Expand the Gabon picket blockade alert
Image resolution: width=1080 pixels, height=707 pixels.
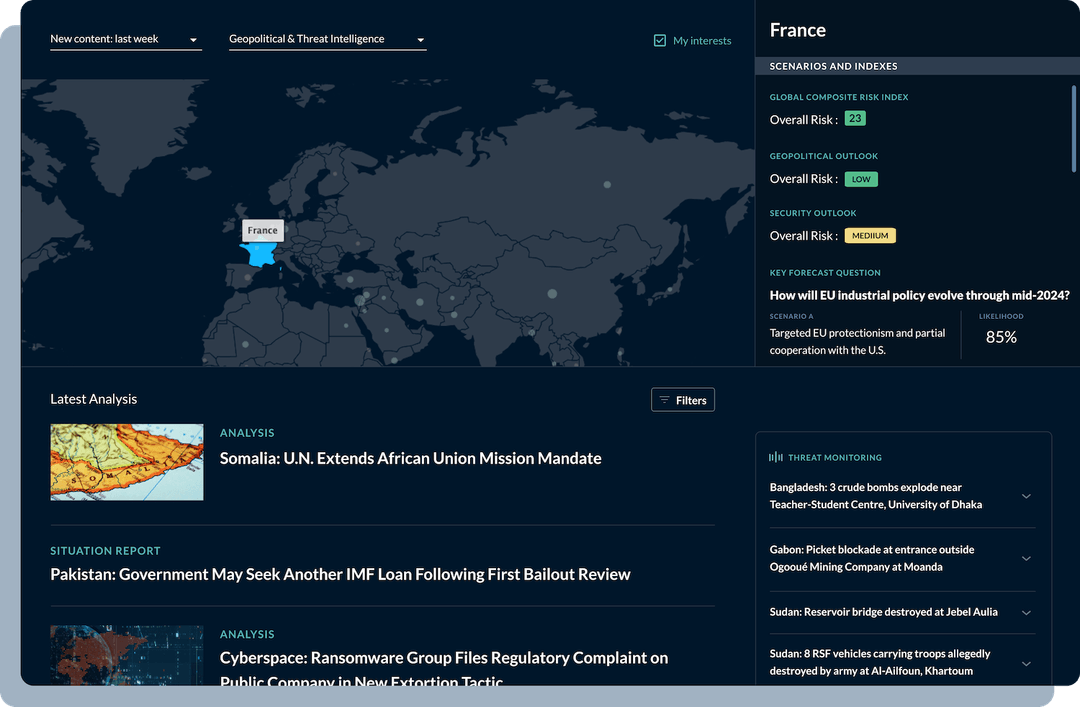1025,558
